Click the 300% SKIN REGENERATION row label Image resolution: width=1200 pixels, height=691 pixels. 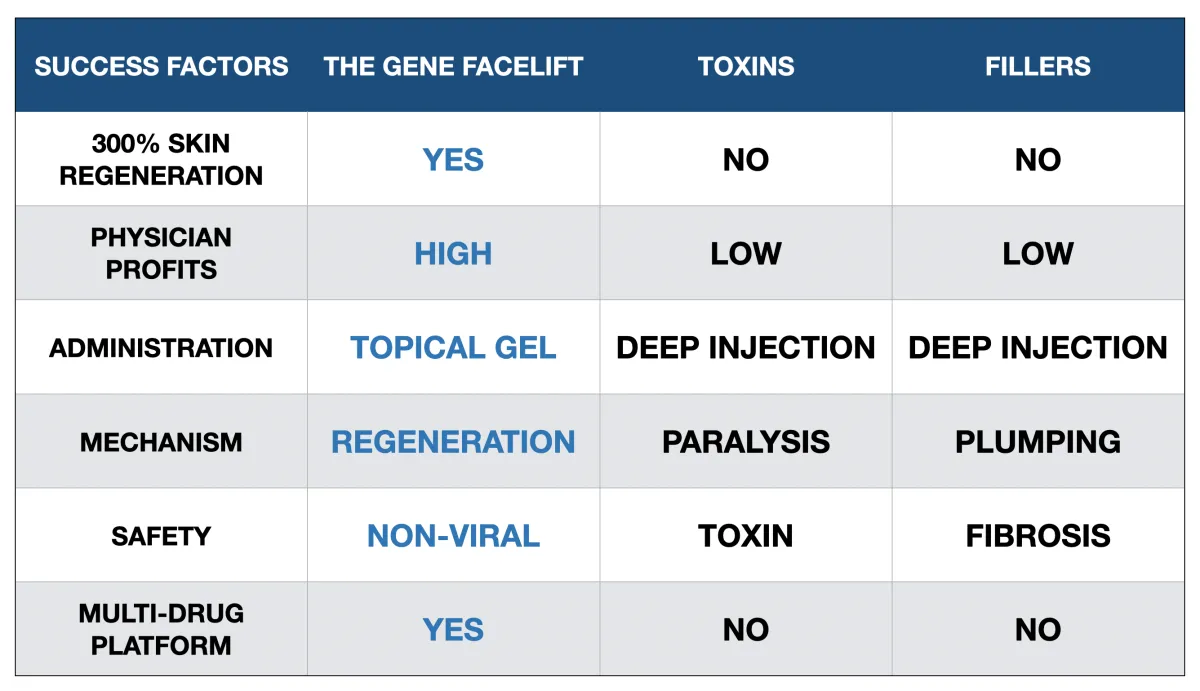click(x=161, y=159)
